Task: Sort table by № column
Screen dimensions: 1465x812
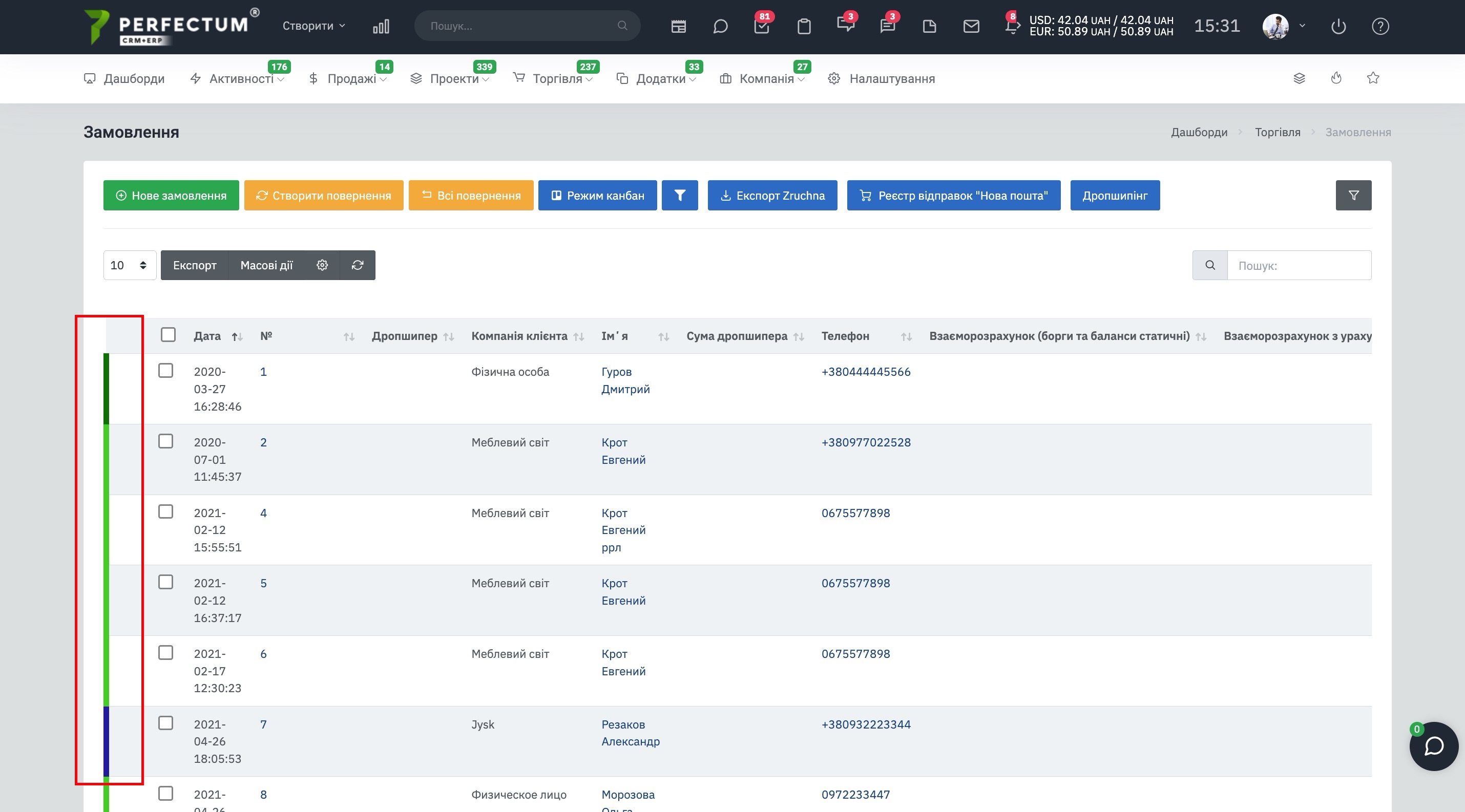Action: point(308,336)
